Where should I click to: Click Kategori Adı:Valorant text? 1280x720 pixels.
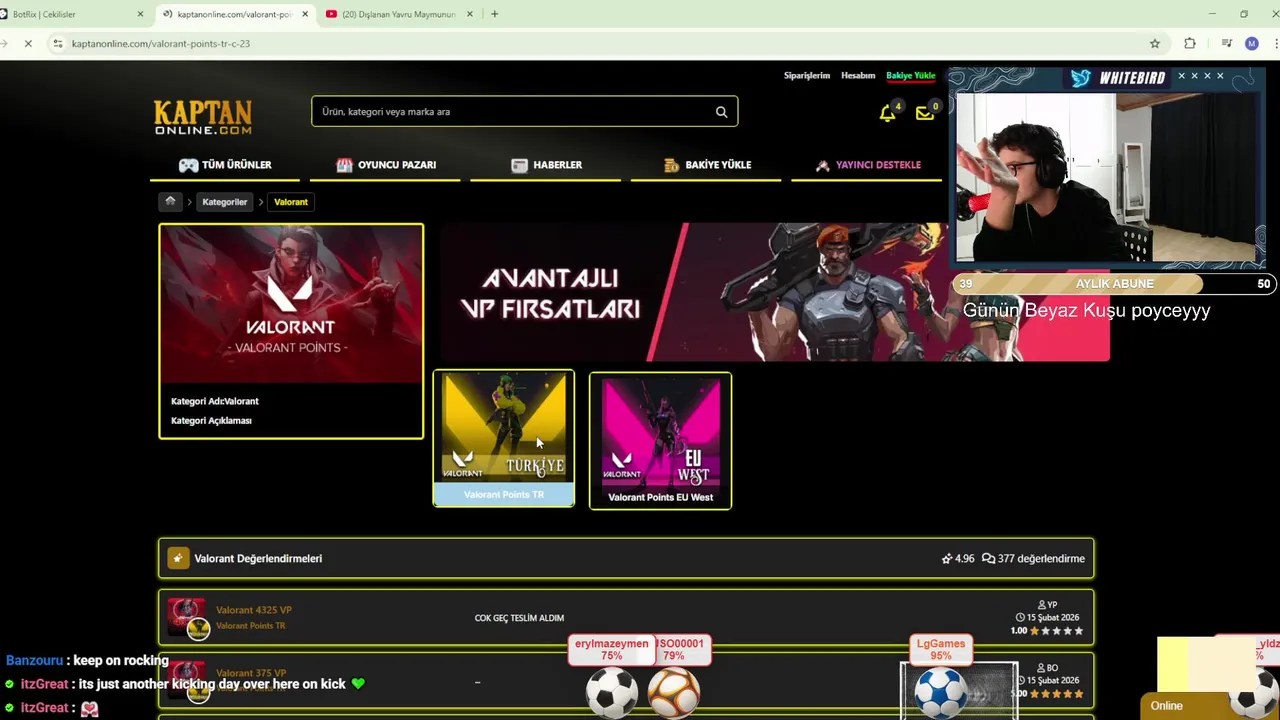pos(214,401)
